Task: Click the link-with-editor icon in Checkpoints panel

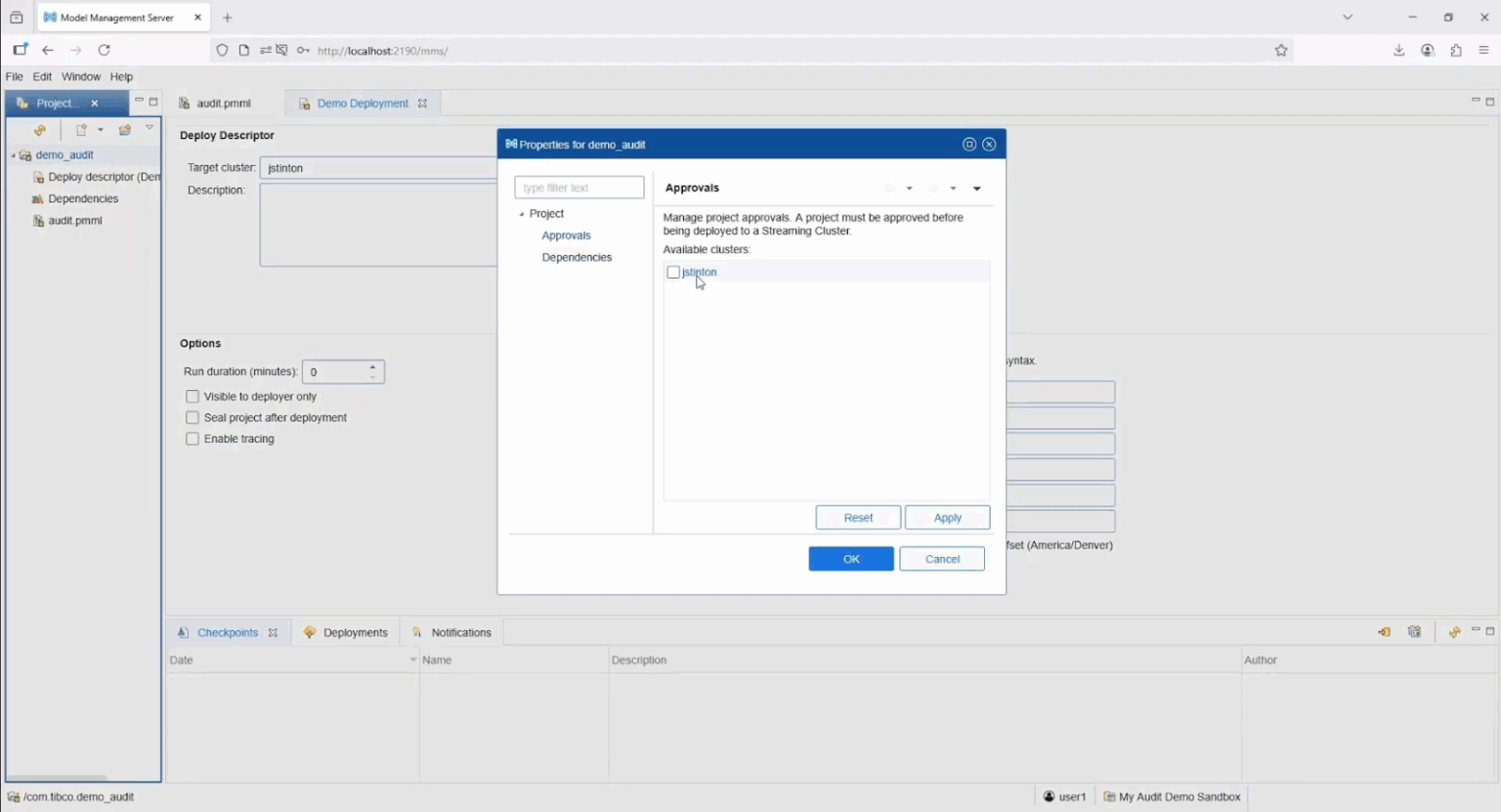Action: 1454,632
